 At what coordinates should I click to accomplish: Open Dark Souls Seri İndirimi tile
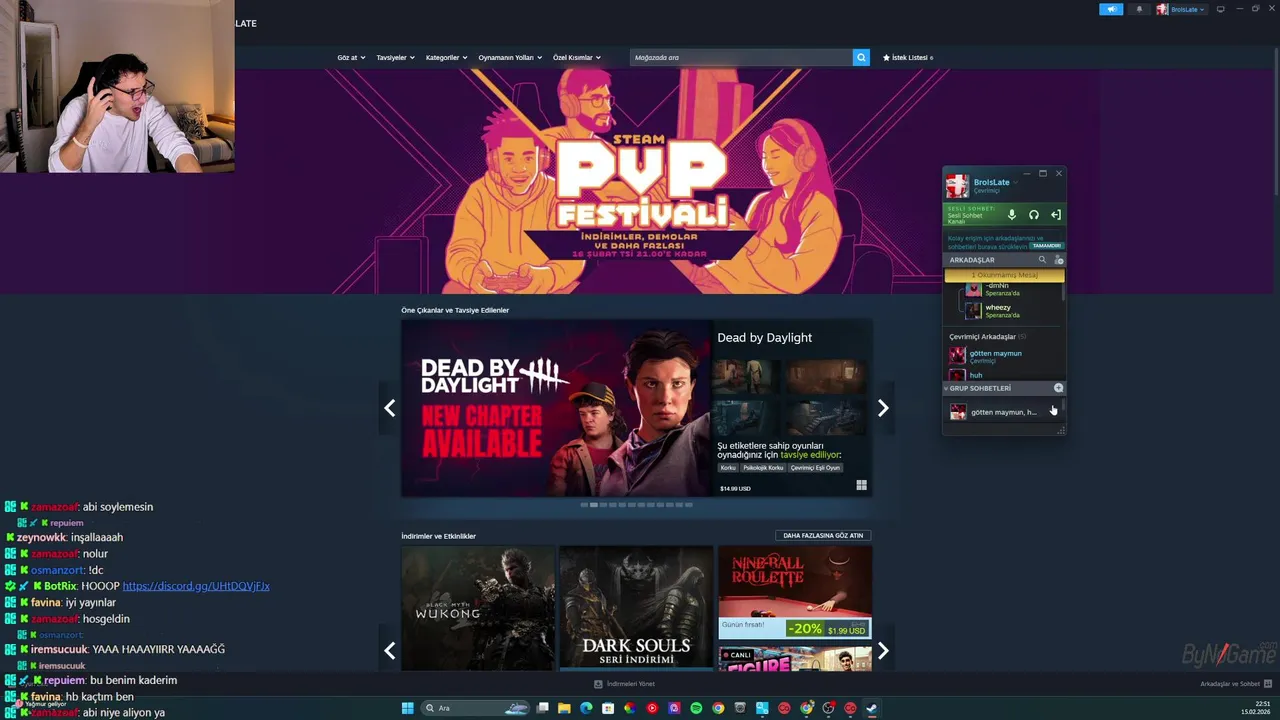pos(636,608)
